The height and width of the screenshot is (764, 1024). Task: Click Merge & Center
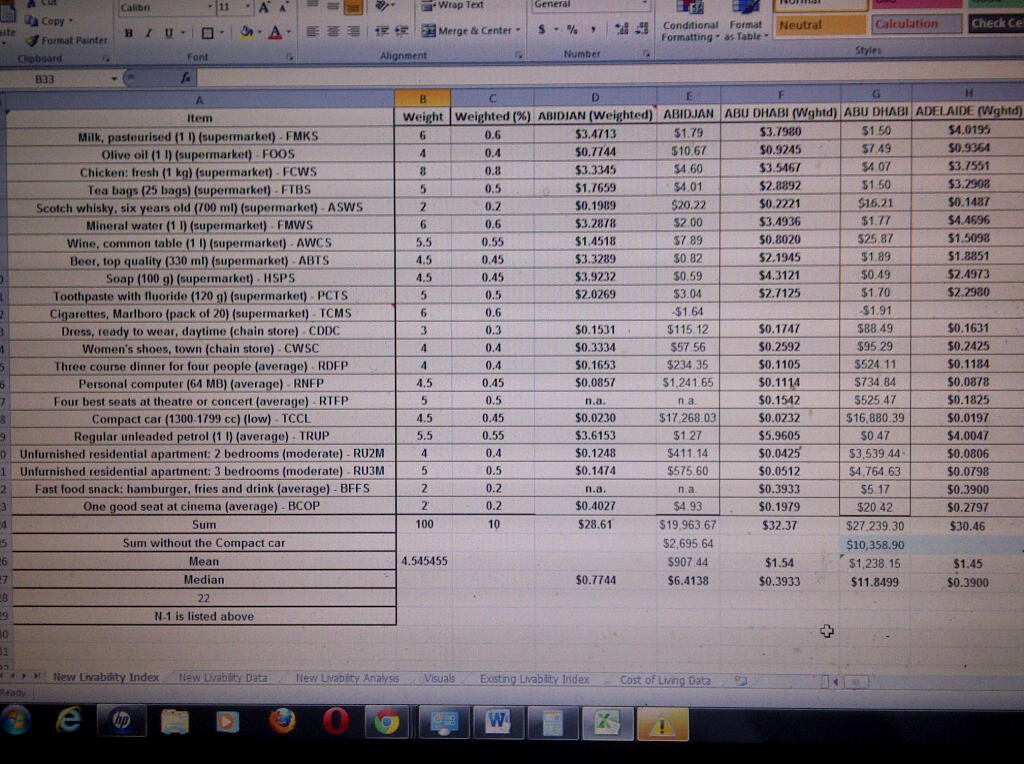(467, 30)
